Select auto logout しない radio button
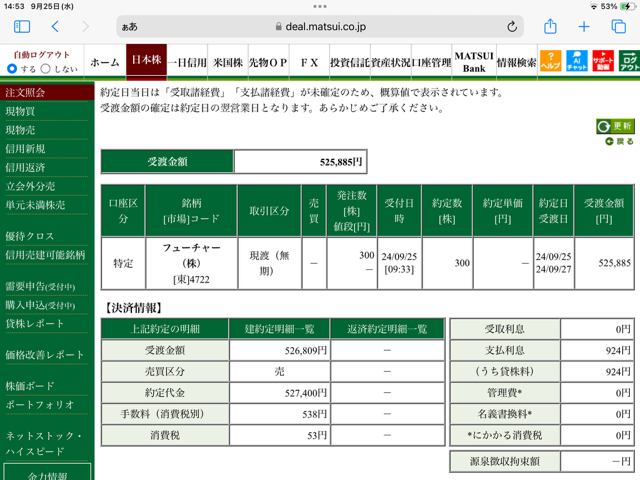The height and width of the screenshot is (480, 640). 46,69
